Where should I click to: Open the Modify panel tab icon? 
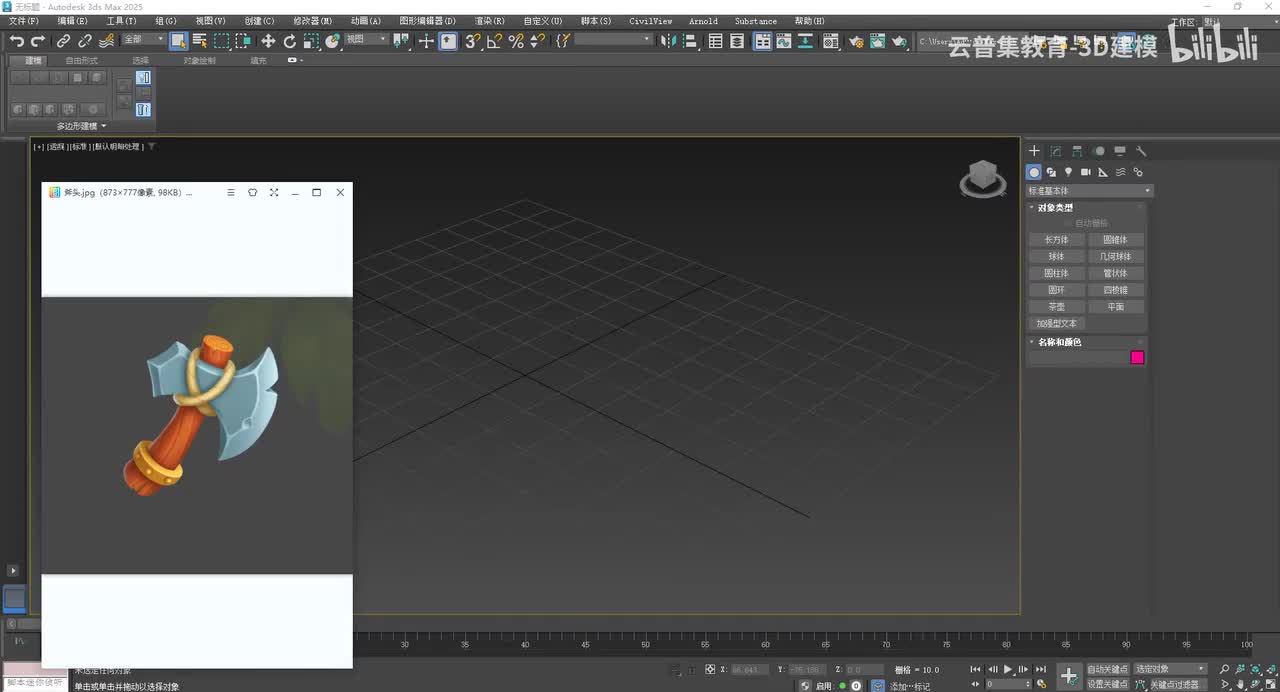(x=1056, y=151)
